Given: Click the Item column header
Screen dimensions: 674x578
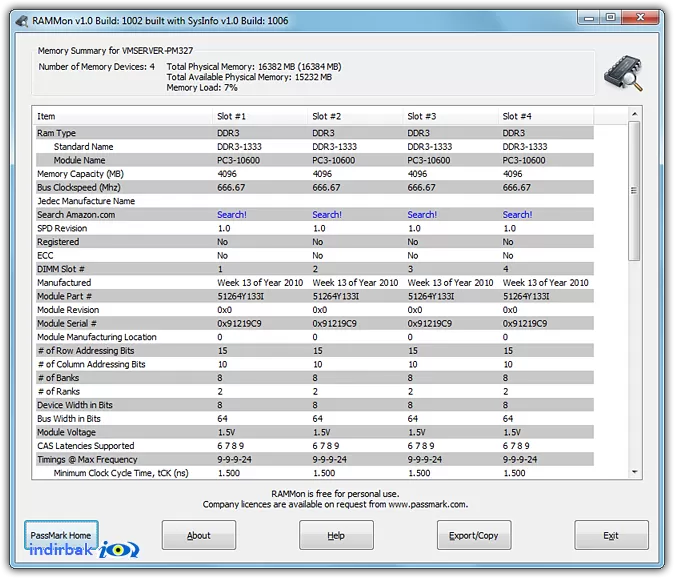Looking at the screenshot, I should point(122,116).
